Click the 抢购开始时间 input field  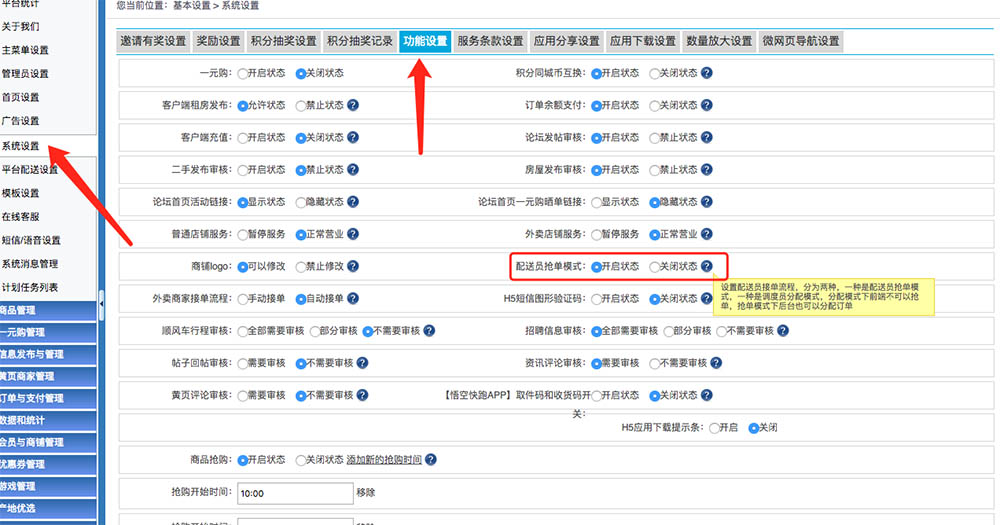tap(294, 493)
